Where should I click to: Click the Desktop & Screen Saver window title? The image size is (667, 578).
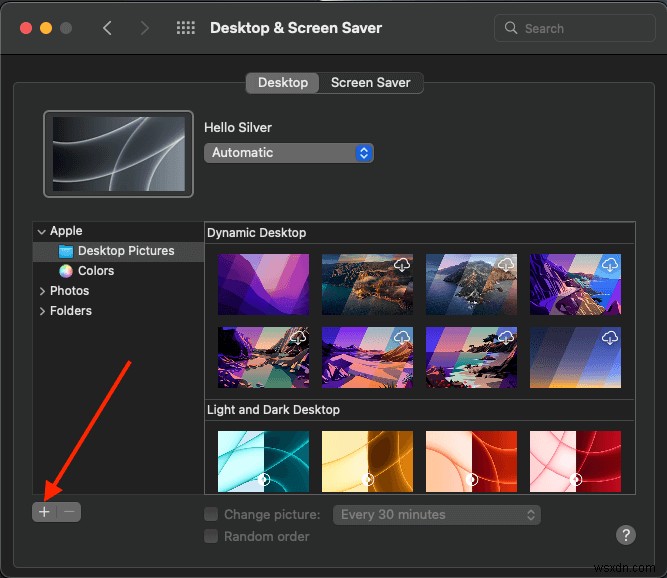296,28
